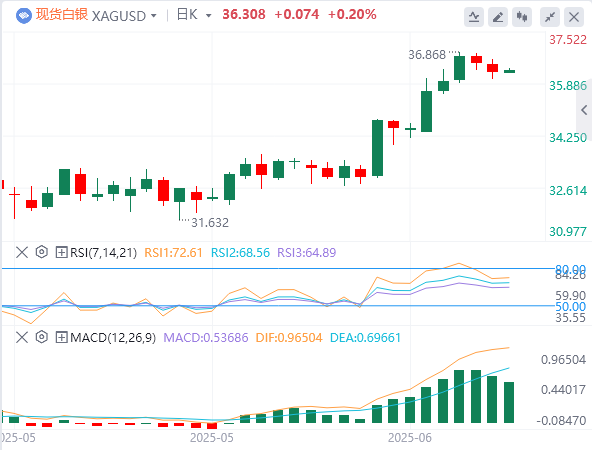Screen dimensions: 592x450
Task: Collapse the chart with the shrink arrows icon
Action: (550, 17)
